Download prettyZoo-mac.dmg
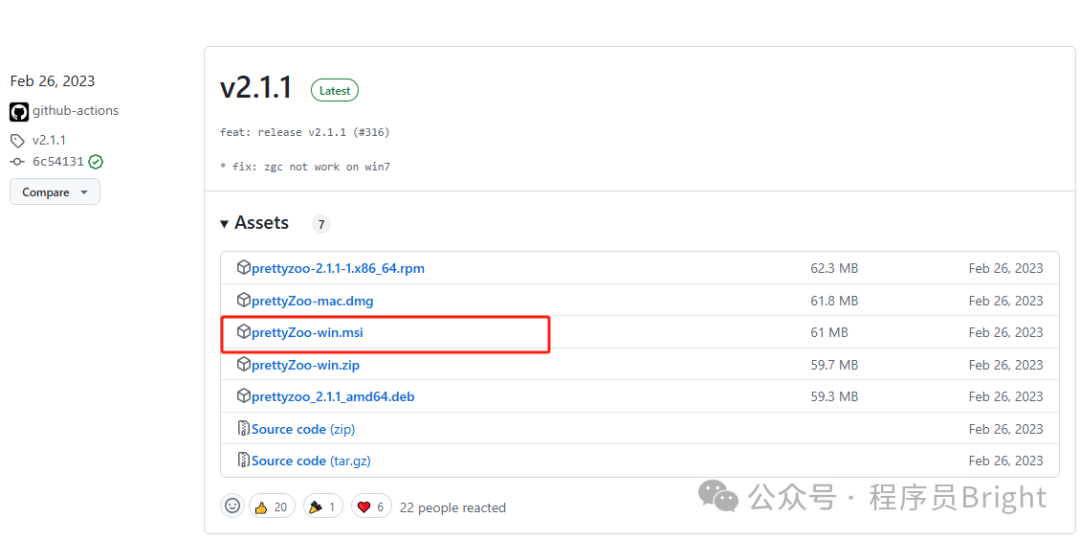 coord(313,301)
